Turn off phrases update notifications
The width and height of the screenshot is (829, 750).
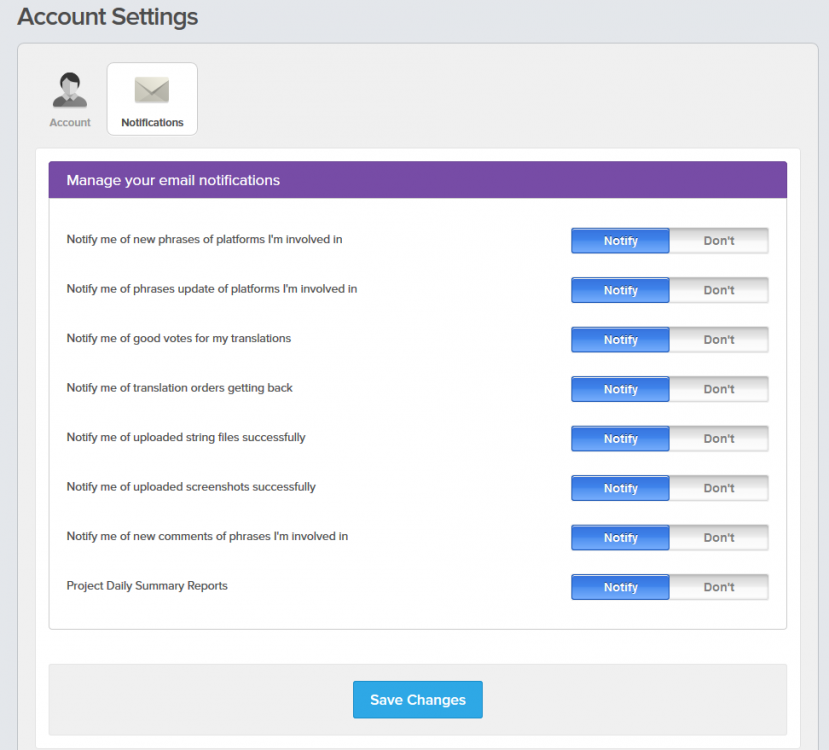tap(718, 290)
